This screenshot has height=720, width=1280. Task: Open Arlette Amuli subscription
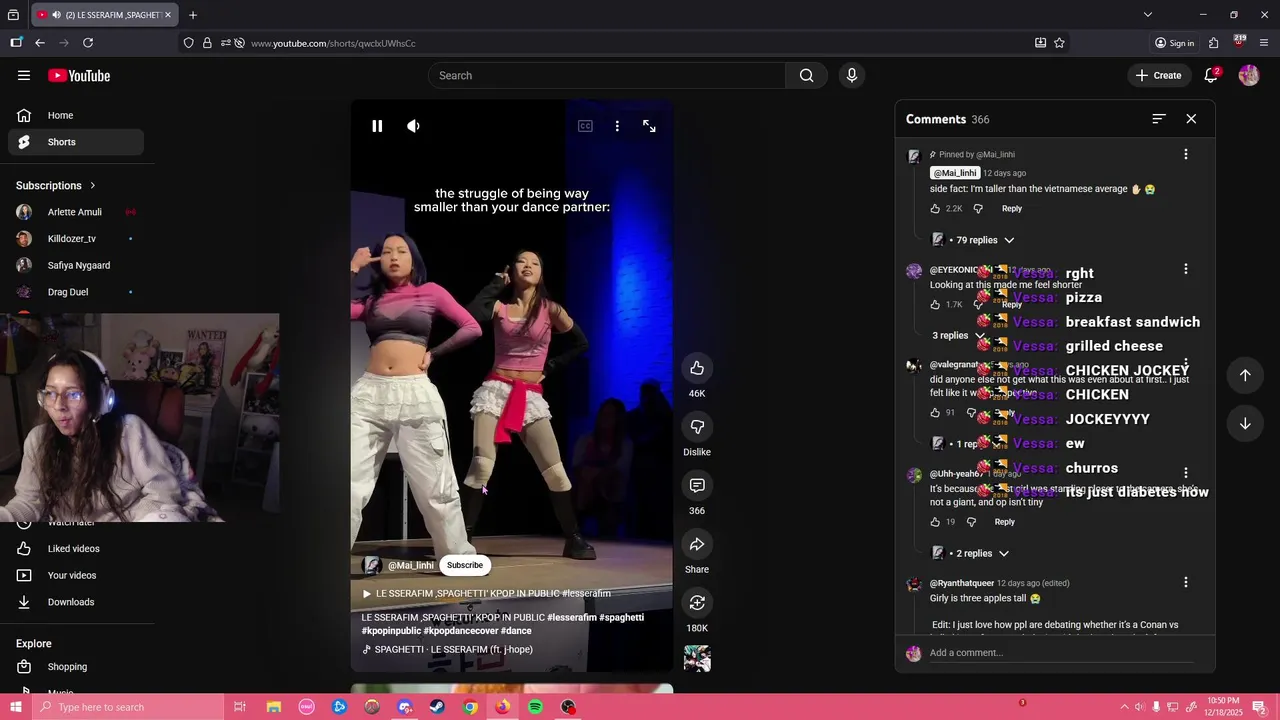coord(76,213)
